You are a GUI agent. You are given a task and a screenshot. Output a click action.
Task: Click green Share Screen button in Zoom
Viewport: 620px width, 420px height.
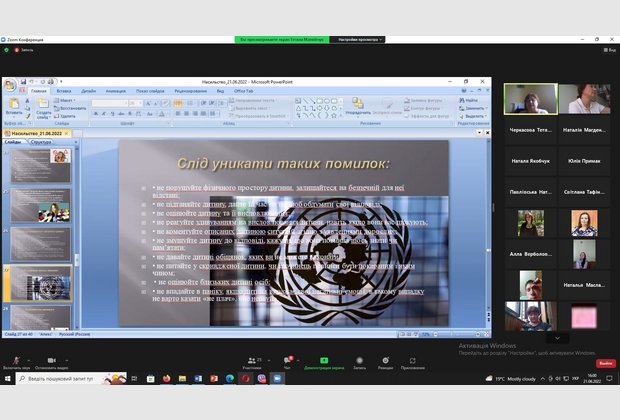pyautogui.click(x=324, y=363)
